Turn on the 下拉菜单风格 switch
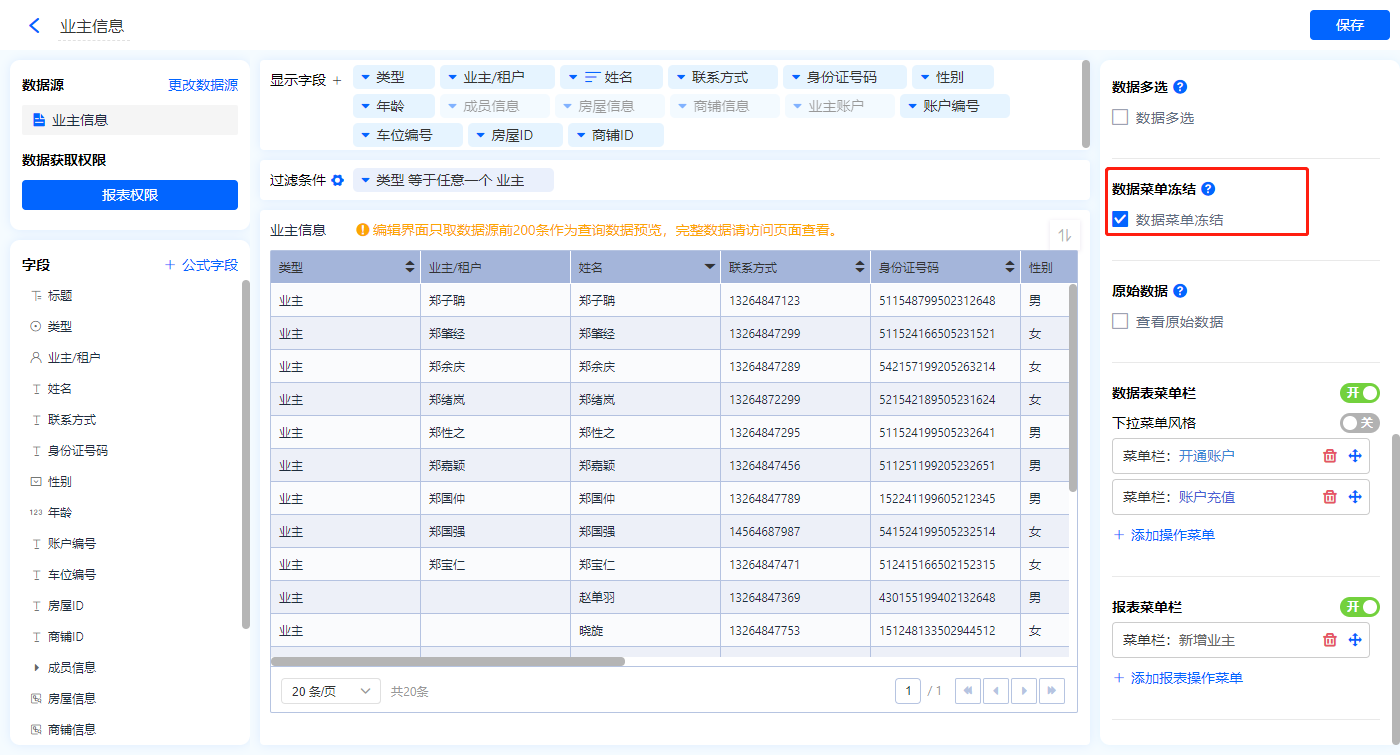The width and height of the screenshot is (1400, 755). [1359, 423]
